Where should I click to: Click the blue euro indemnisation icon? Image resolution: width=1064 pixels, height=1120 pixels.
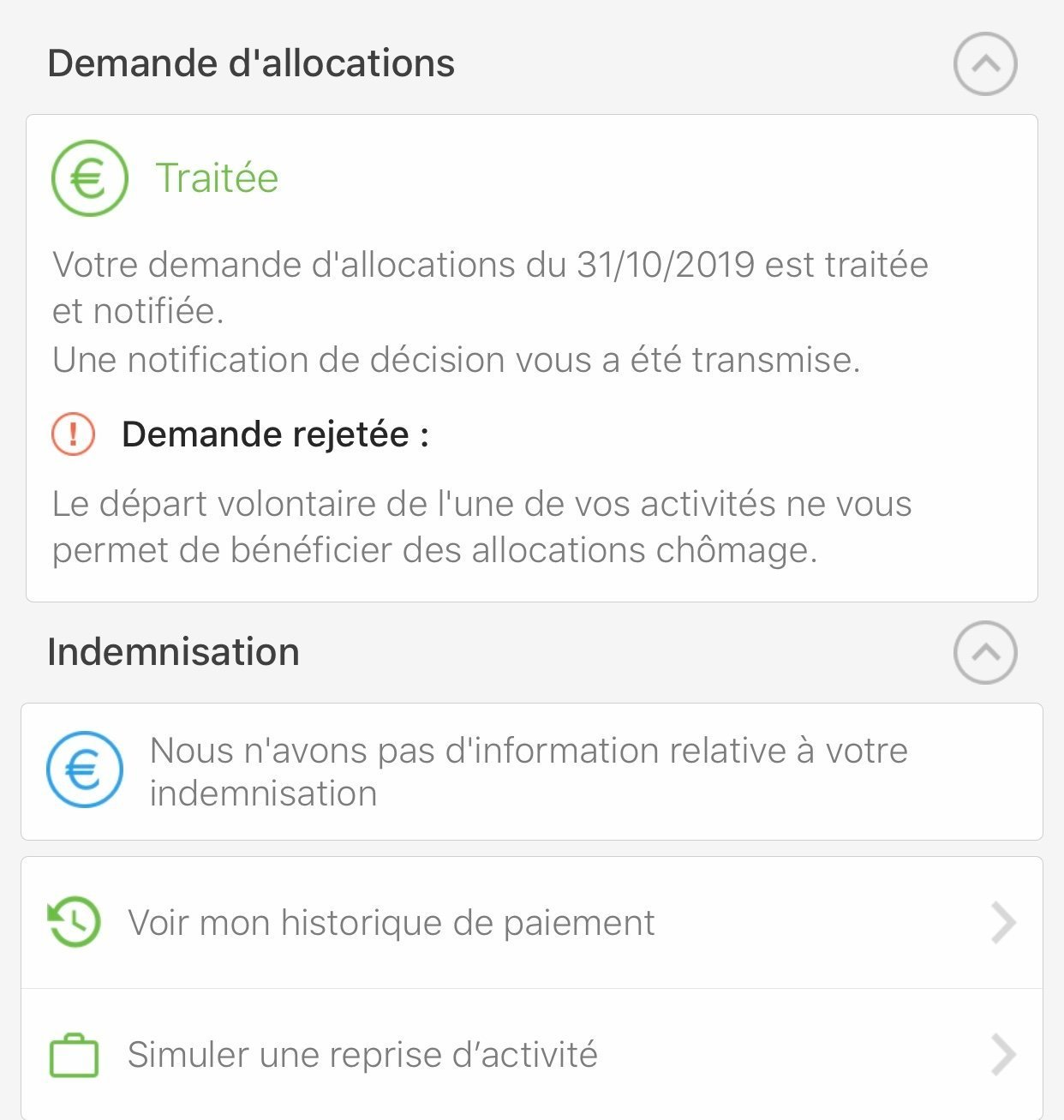[85, 770]
